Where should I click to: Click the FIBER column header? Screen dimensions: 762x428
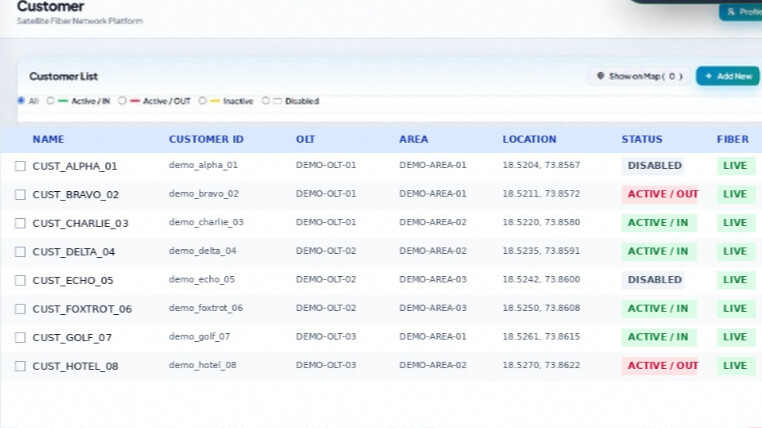pos(733,139)
